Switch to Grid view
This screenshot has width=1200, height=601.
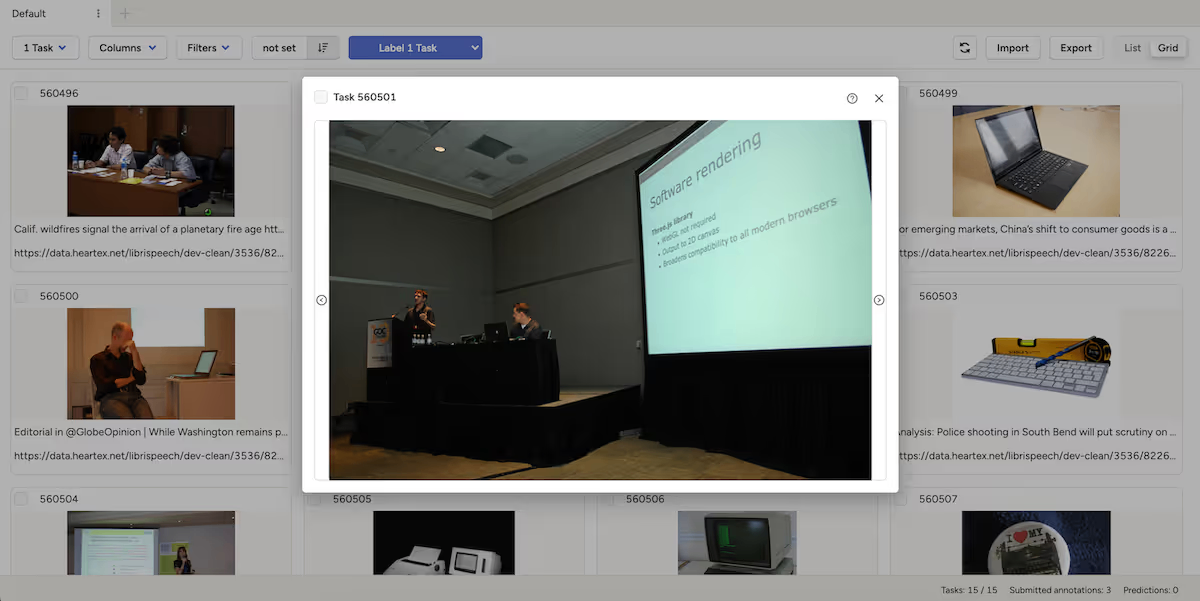[x=1168, y=48]
